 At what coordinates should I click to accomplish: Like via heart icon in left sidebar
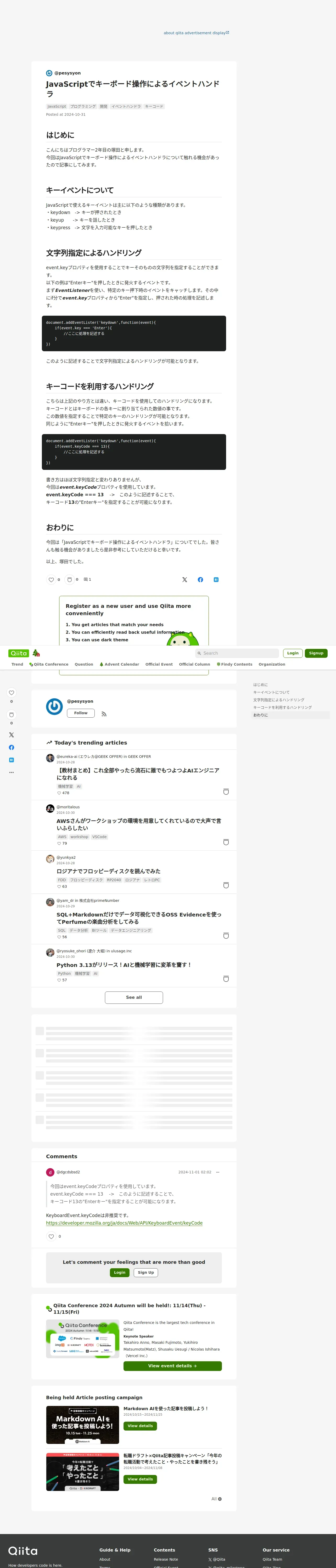coord(11,693)
